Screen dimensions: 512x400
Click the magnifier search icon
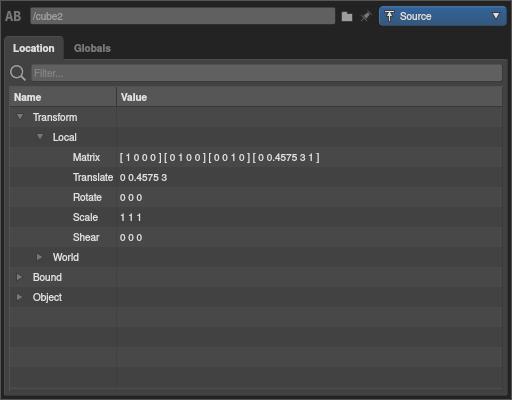(18, 73)
